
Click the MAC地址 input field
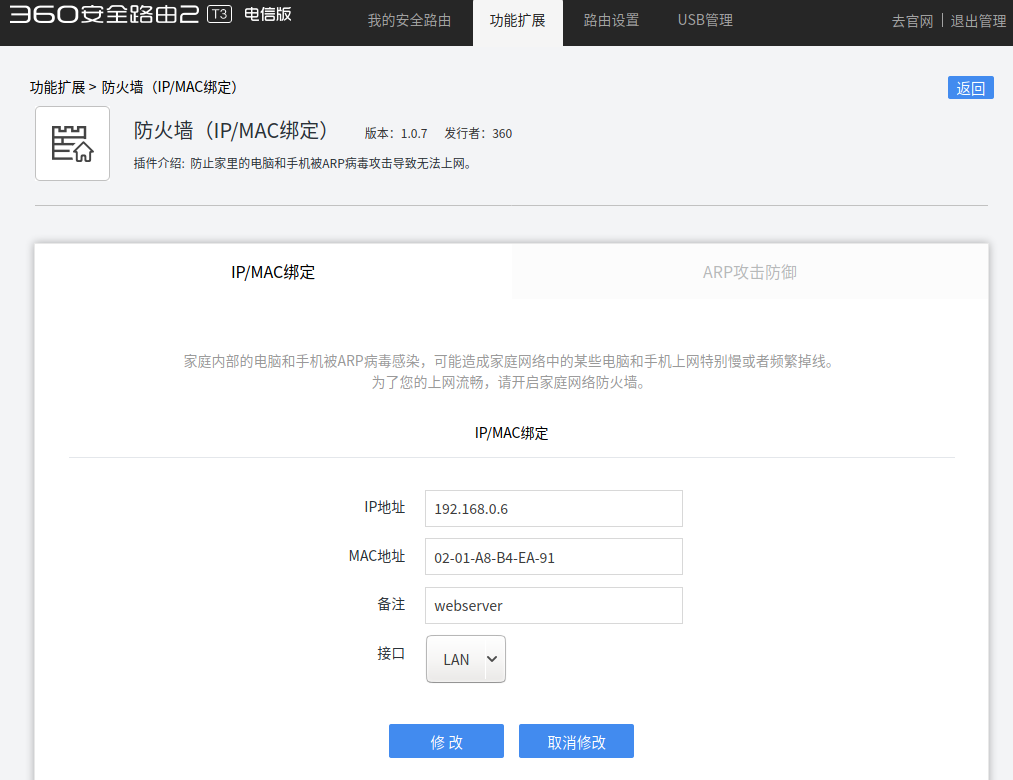tap(553, 557)
